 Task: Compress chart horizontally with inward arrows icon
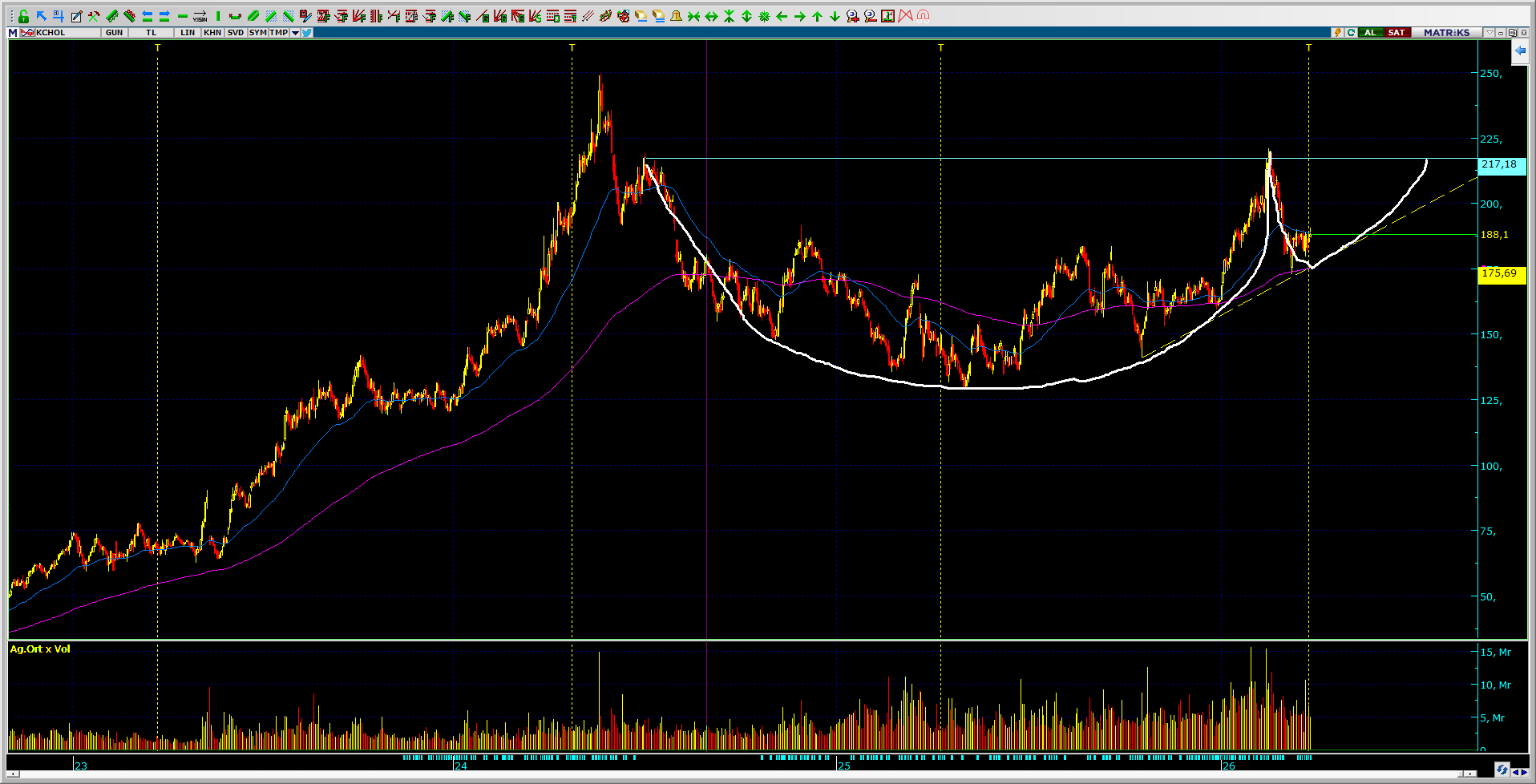pos(693,16)
